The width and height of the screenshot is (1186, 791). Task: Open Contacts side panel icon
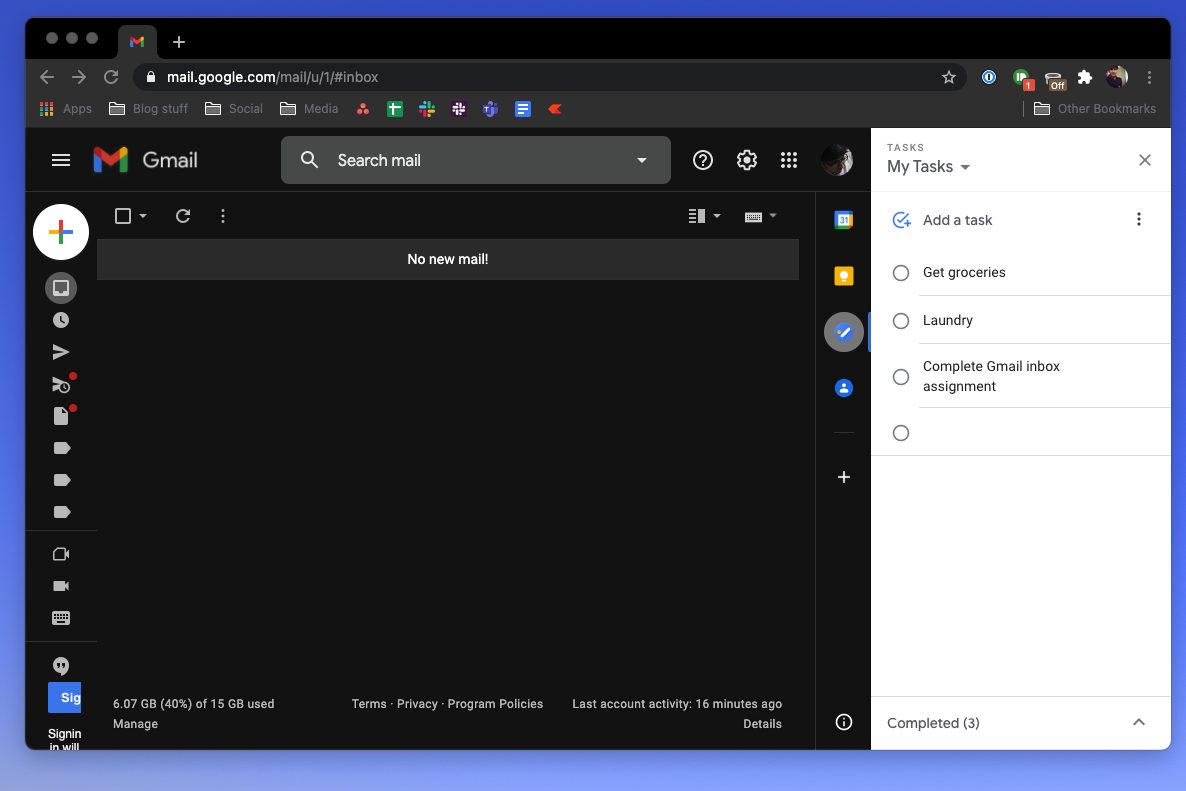tap(843, 388)
